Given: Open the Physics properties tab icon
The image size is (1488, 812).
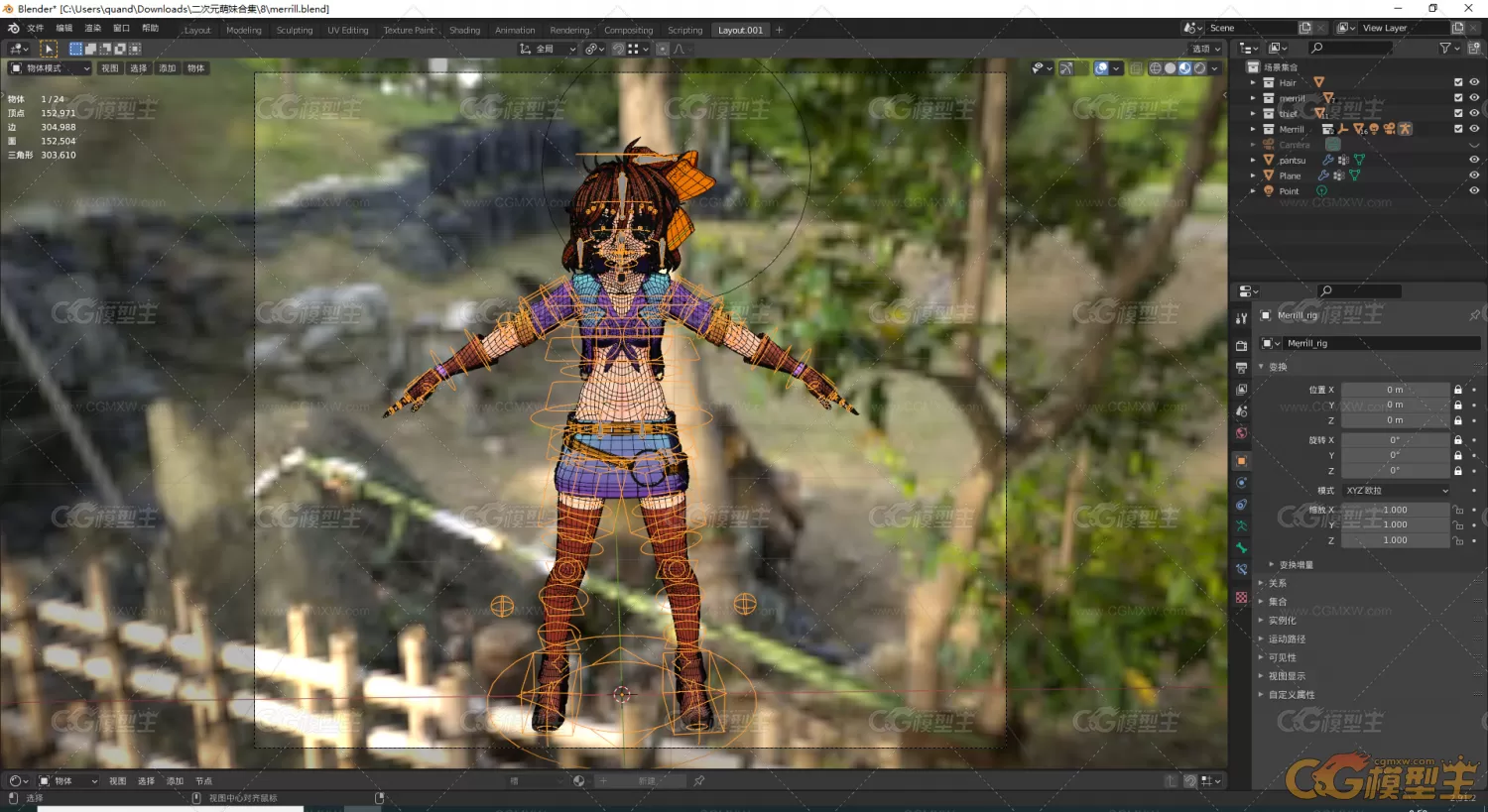Looking at the screenshot, I should (x=1241, y=483).
